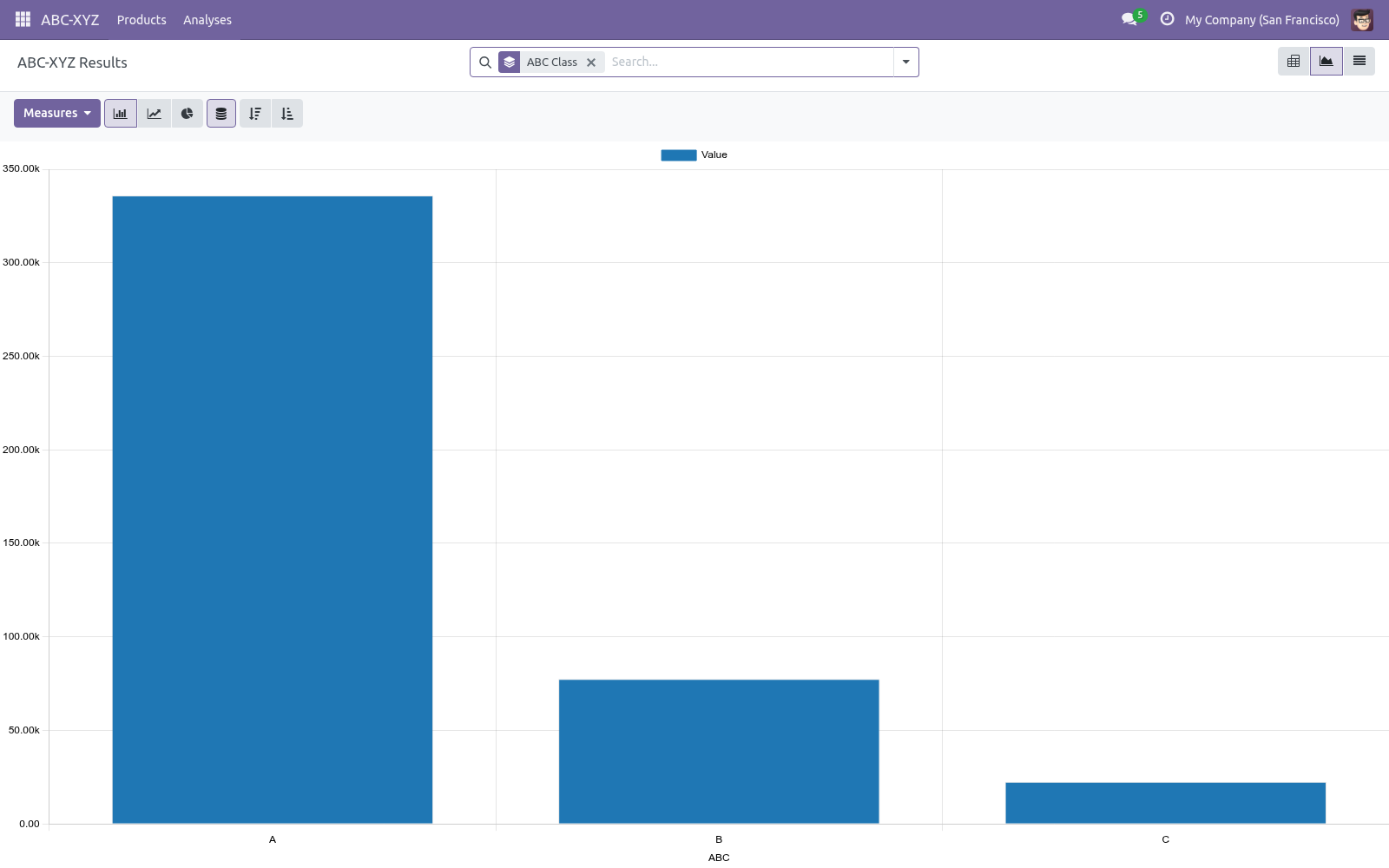
Task: Open the apps grid menu icon
Action: pos(23,19)
